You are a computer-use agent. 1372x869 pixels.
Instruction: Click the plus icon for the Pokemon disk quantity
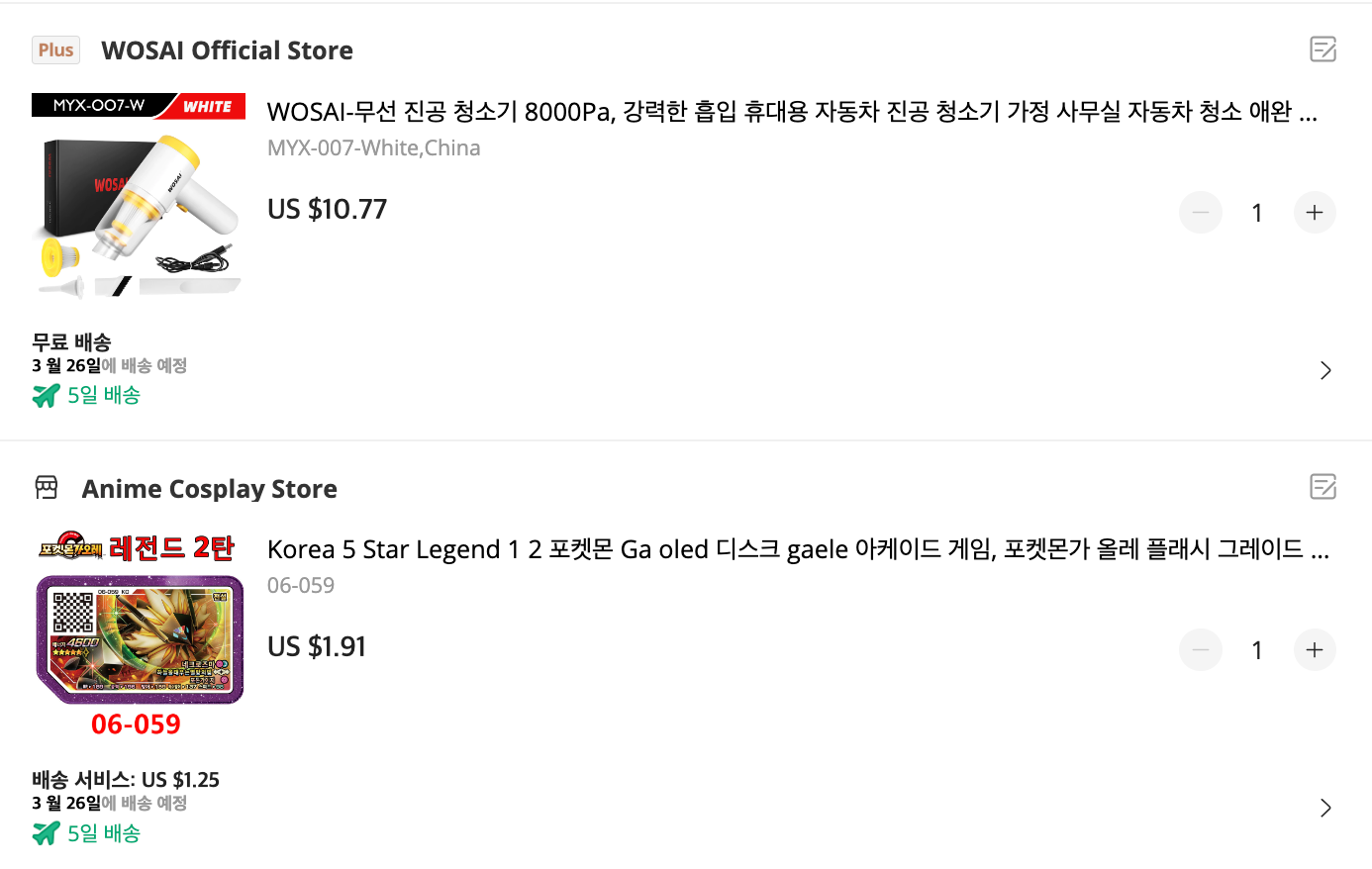[x=1315, y=649]
